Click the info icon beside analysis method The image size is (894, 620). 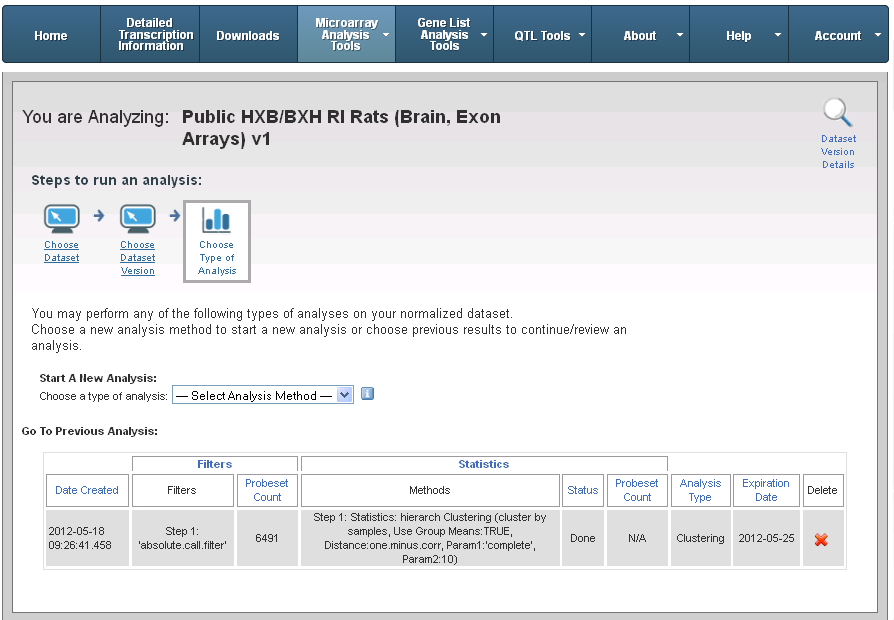(x=367, y=394)
